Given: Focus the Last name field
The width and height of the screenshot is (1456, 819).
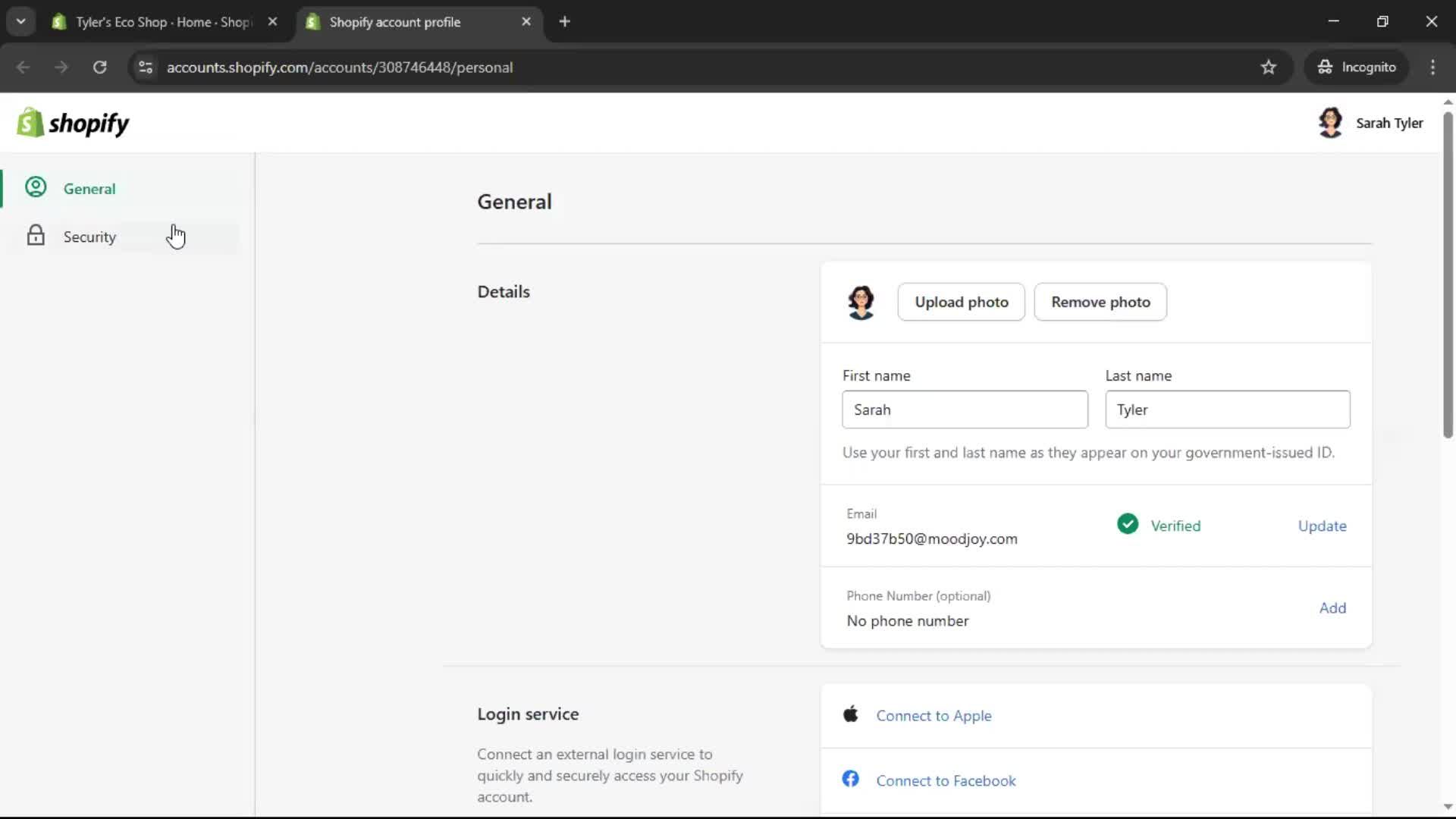Looking at the screenshot, I should tap(1227, 409).
